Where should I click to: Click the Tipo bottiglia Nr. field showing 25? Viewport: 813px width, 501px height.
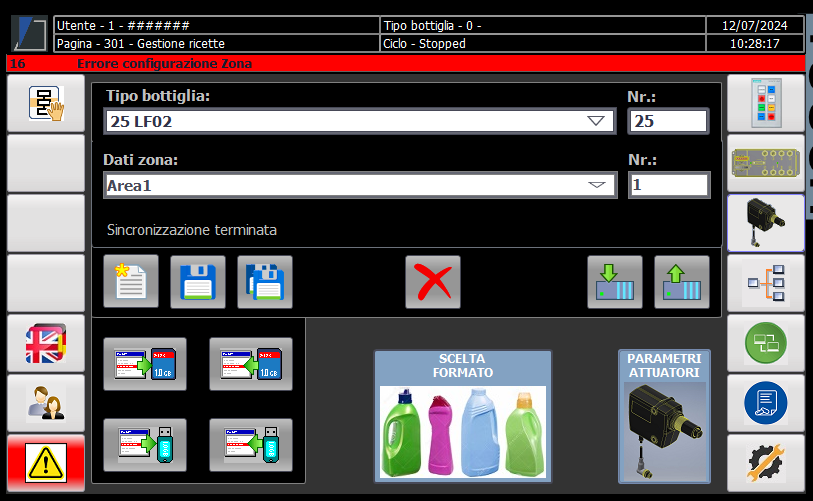(x=668, y=121)
